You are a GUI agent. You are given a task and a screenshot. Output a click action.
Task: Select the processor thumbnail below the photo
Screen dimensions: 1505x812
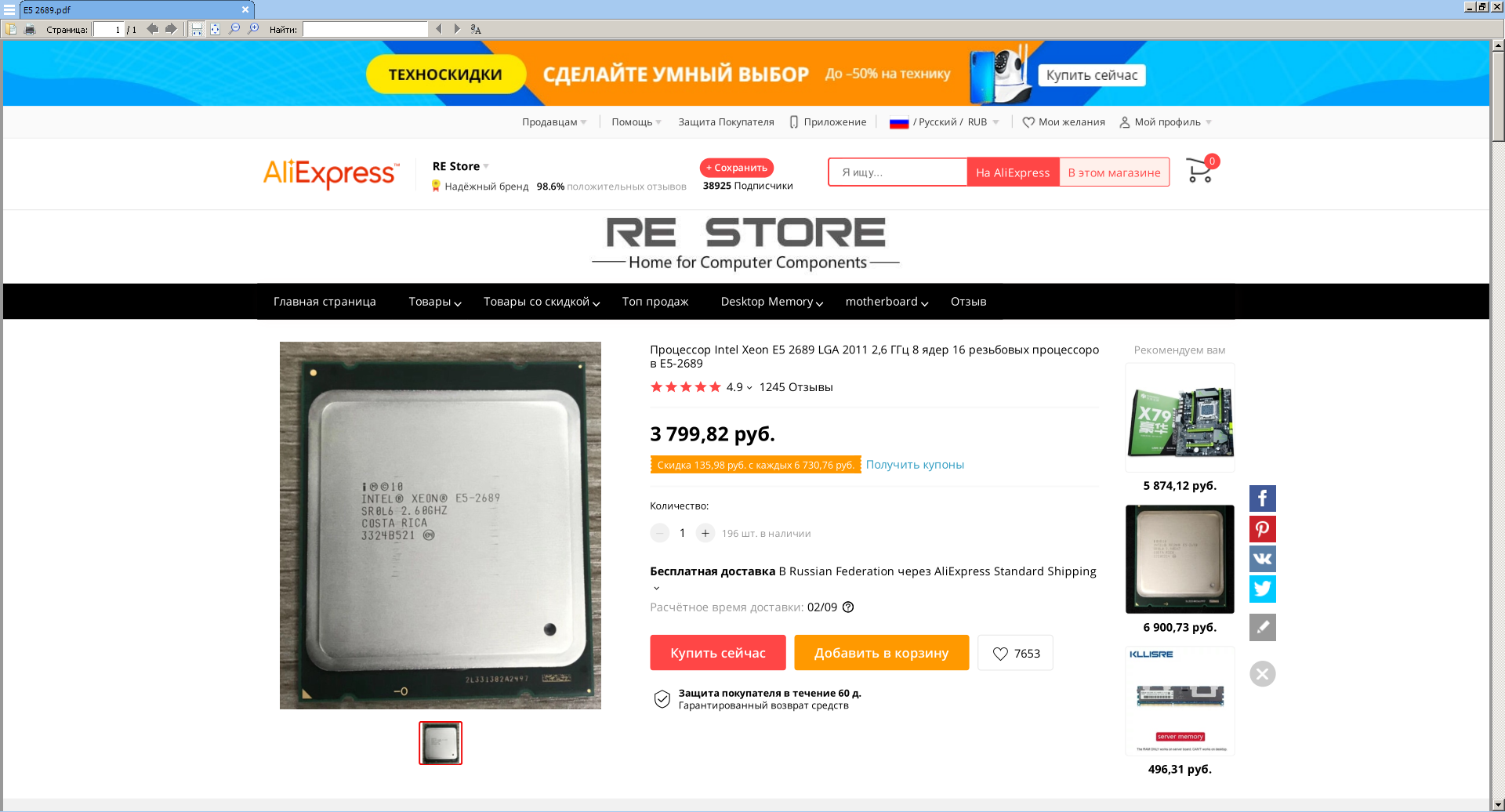(x=441, y=743)
